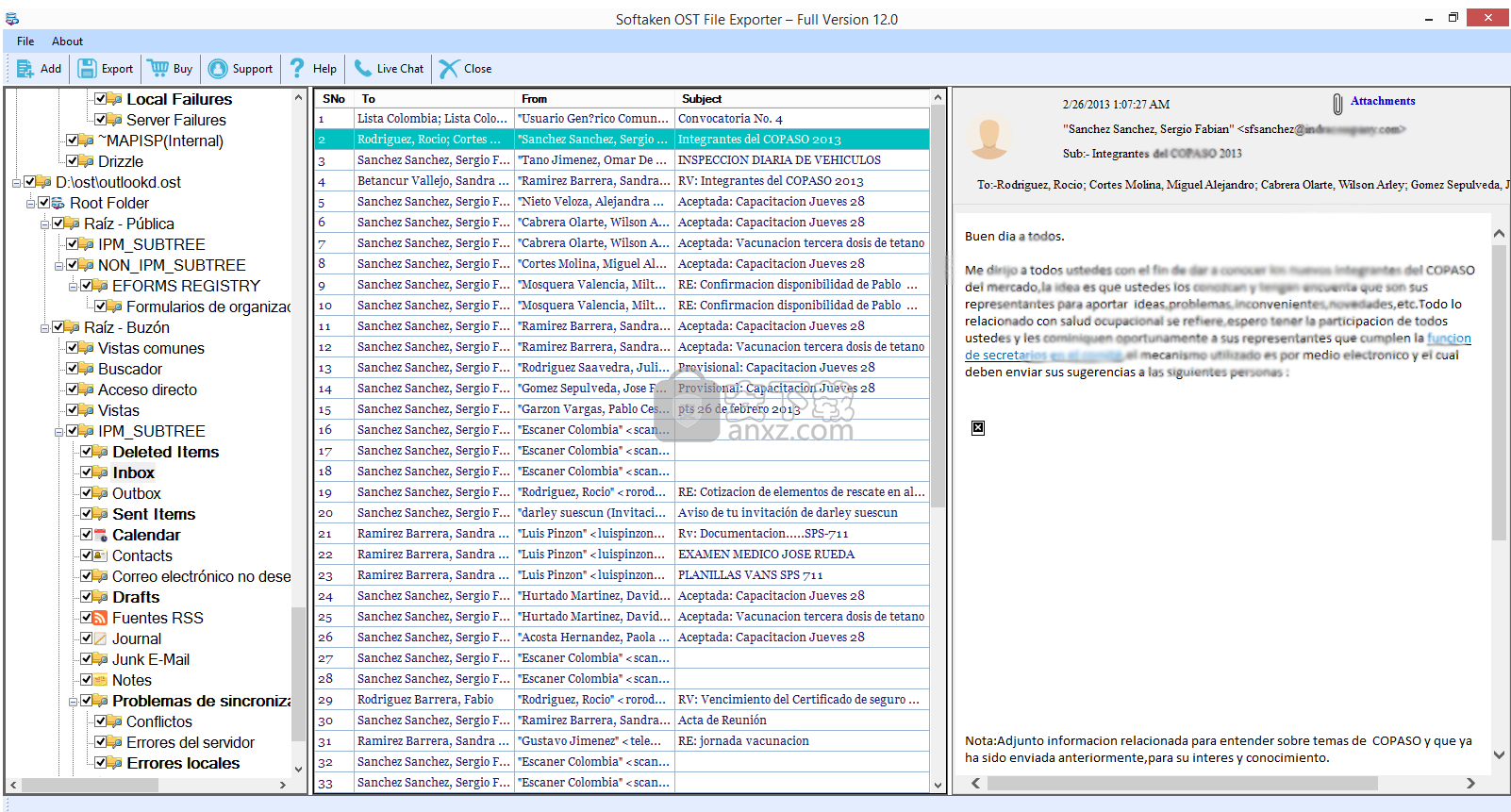Click the Root Folder icon
The width and height of the screenshot is (1511, 812).
[58, 203]
